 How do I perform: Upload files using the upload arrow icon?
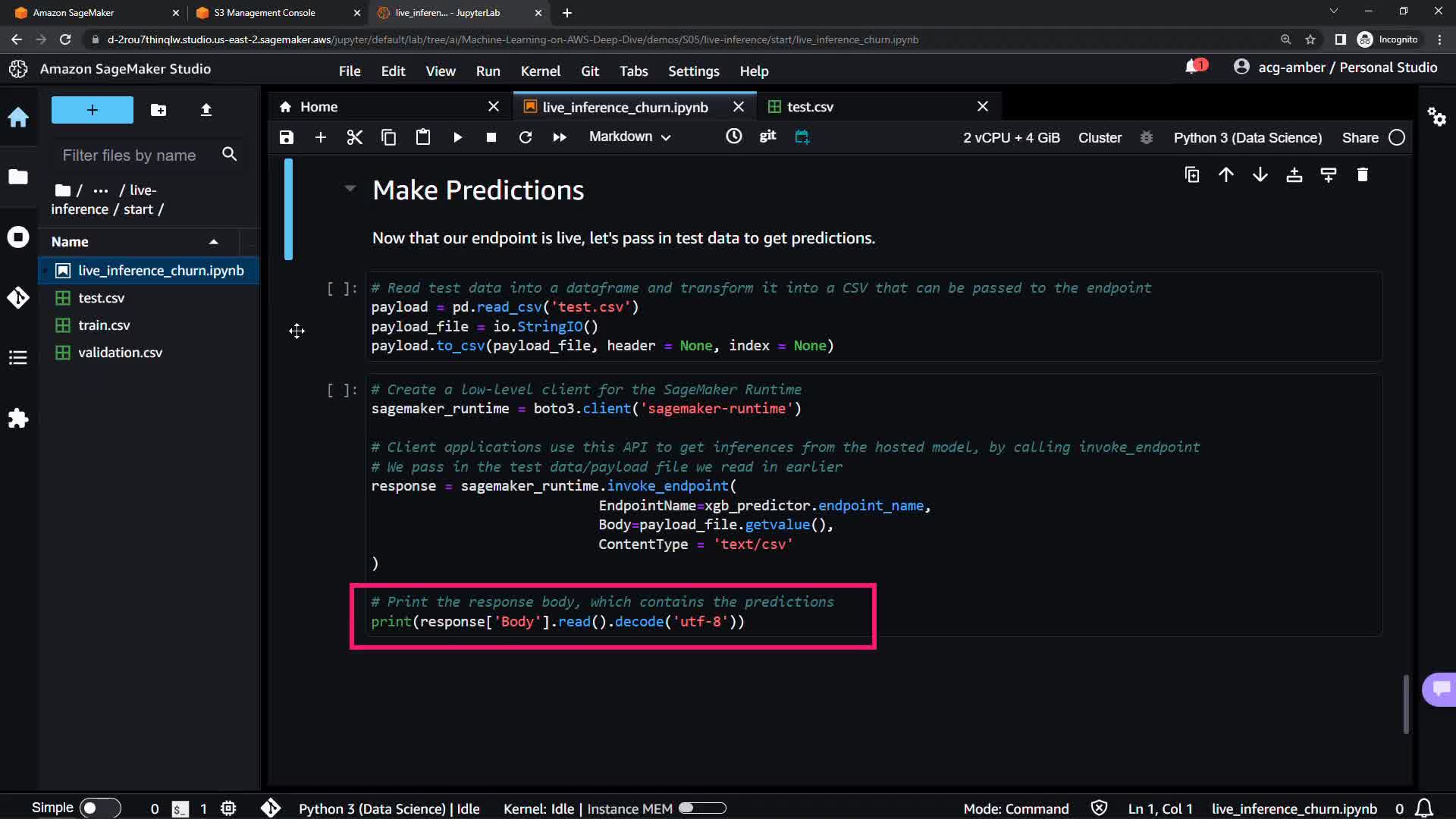pyautogui.click(x=206, y=110)
